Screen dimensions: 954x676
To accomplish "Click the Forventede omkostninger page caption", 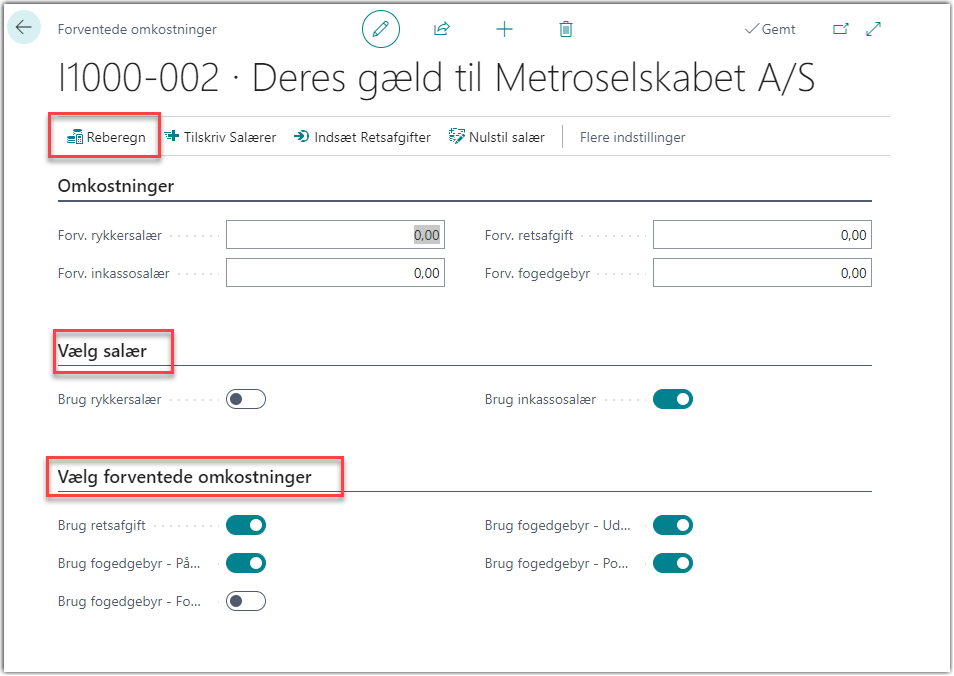I will click(x=137, y=29).
